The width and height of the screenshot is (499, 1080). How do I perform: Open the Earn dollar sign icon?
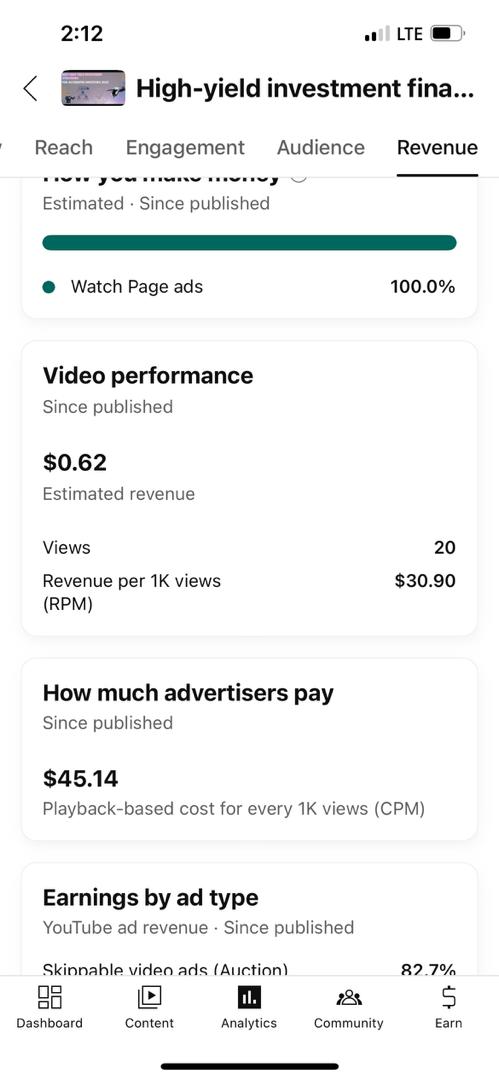pyautogui.click(x=449, y=997)
